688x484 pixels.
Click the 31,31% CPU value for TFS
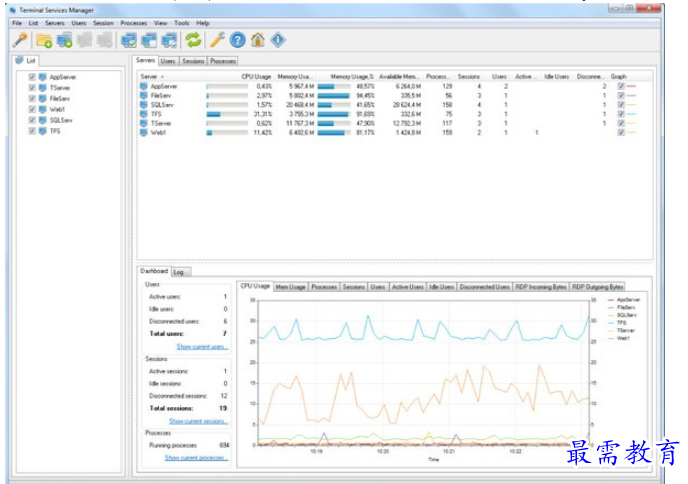[x=263, y=114]
